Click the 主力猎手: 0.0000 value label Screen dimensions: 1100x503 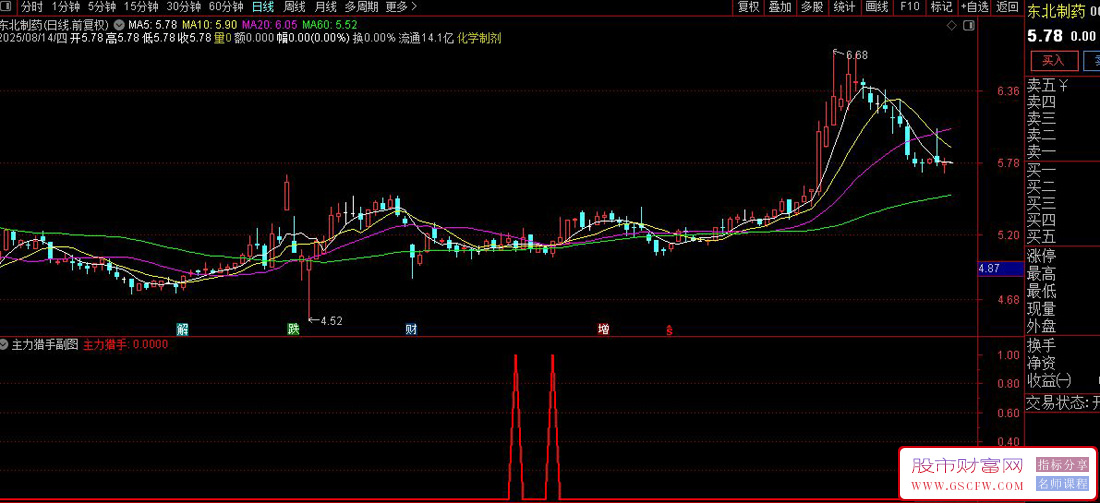(x=126, y=344)
